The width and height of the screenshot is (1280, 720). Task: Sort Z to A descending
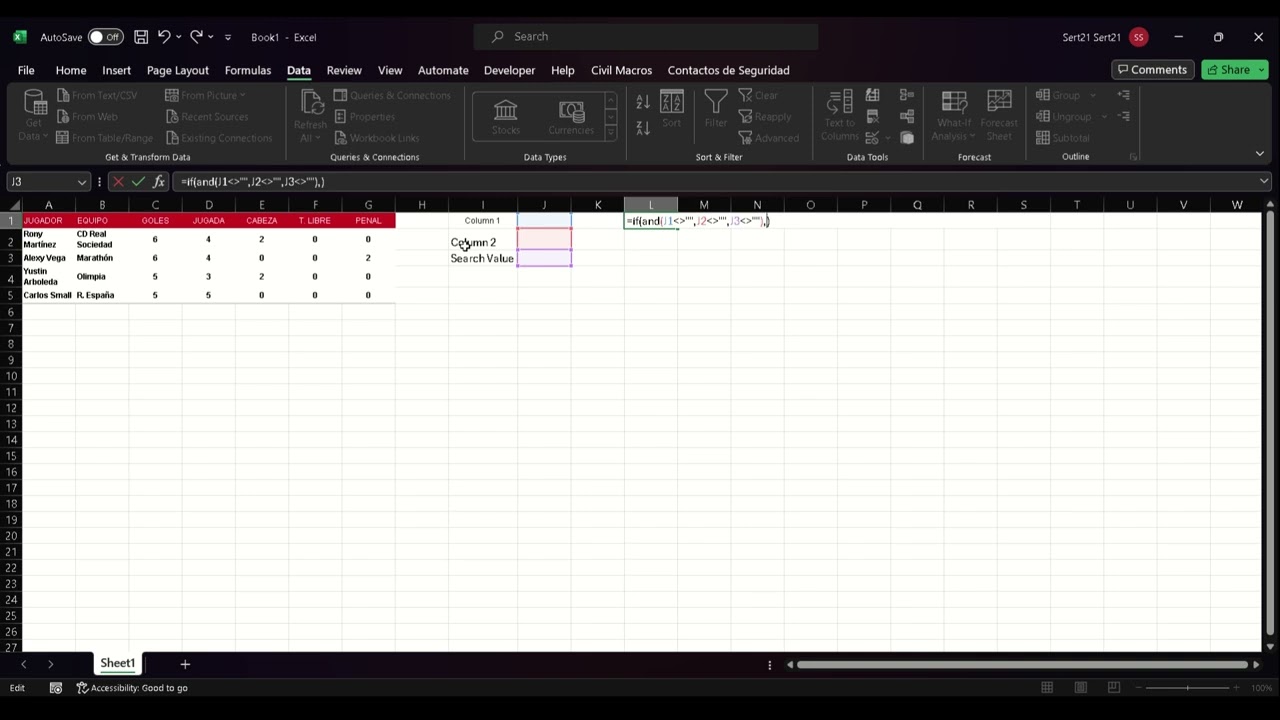tap(643, 127)
